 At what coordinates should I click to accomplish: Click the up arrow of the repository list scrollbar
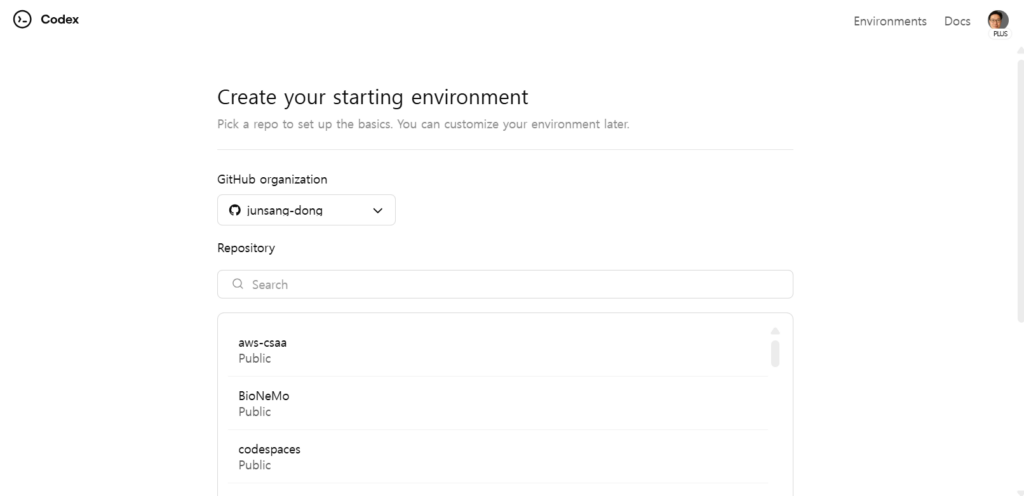click(775, 332)
